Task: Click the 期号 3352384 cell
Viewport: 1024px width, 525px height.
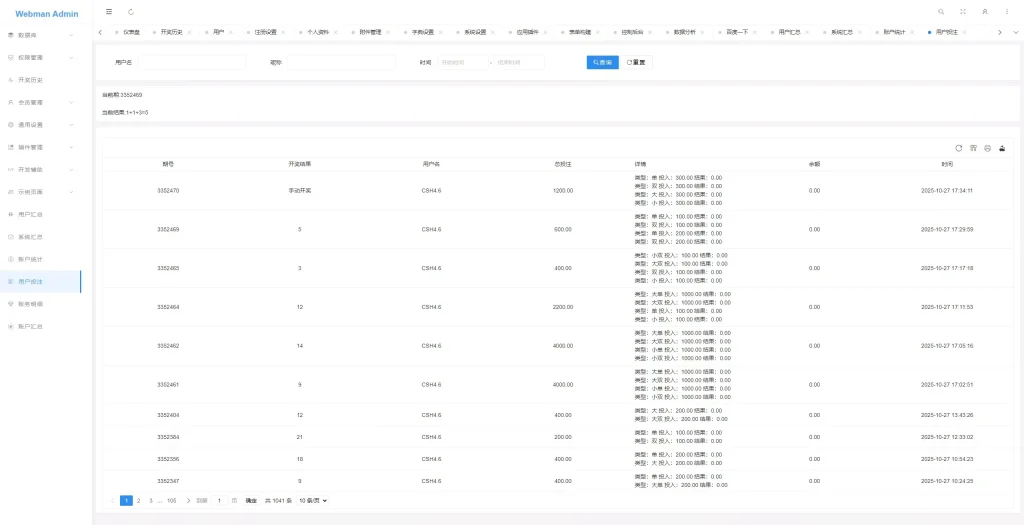Action: pyautogui.click(x=168, y=436)
